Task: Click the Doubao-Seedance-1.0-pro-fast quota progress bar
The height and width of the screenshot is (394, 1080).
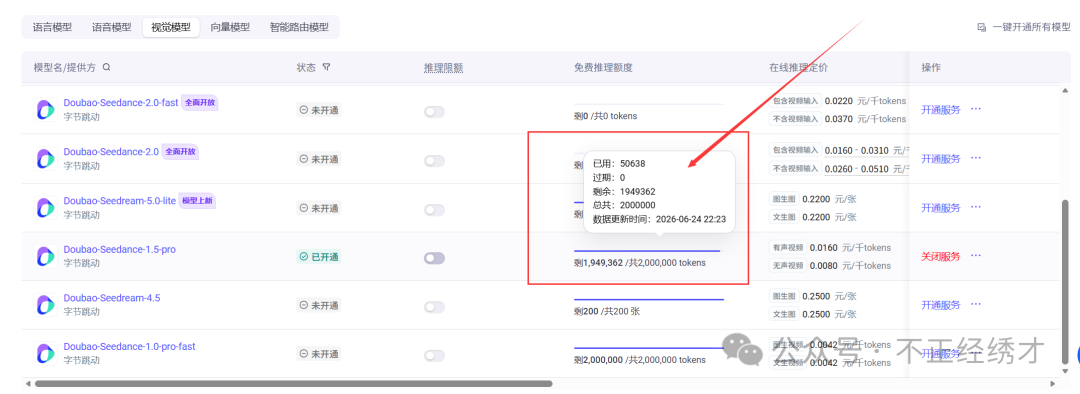Action: click(x=649, y=348)
